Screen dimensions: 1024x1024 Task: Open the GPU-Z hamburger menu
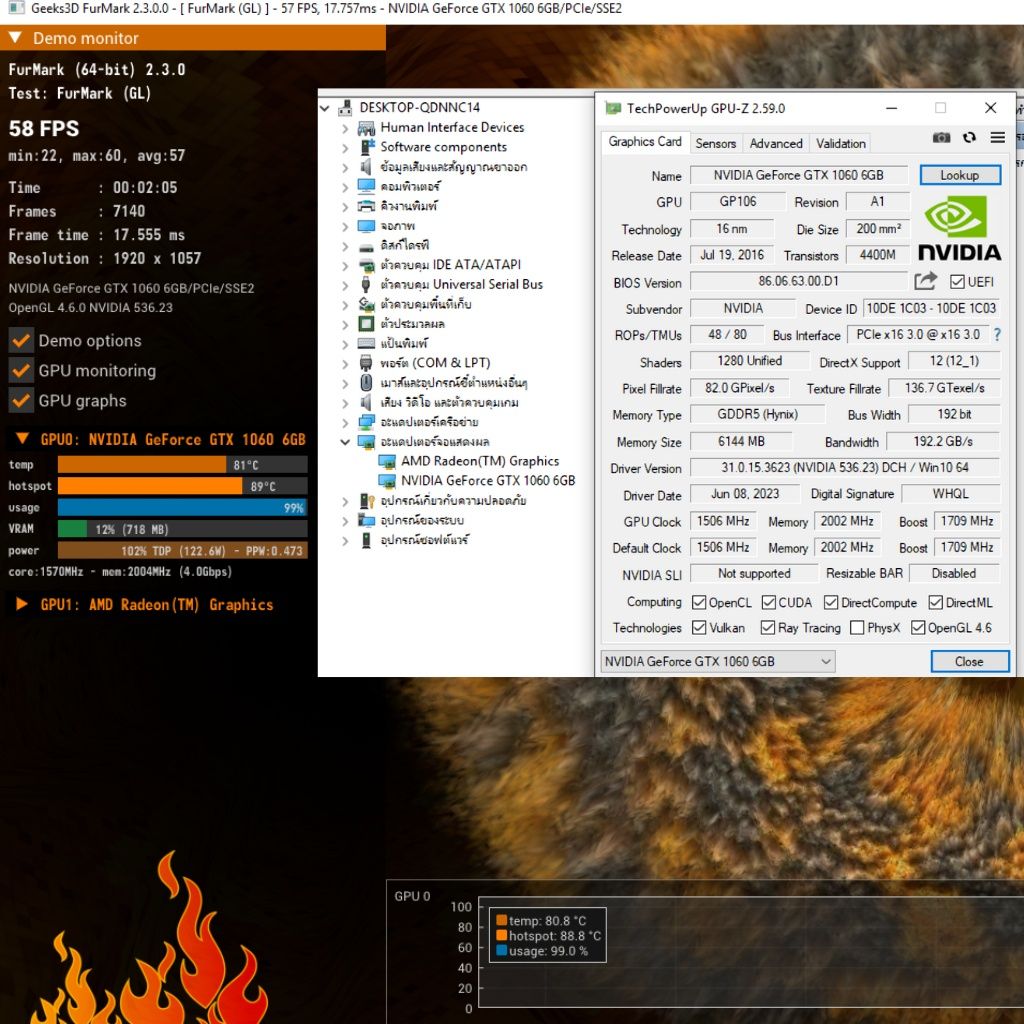997,137
